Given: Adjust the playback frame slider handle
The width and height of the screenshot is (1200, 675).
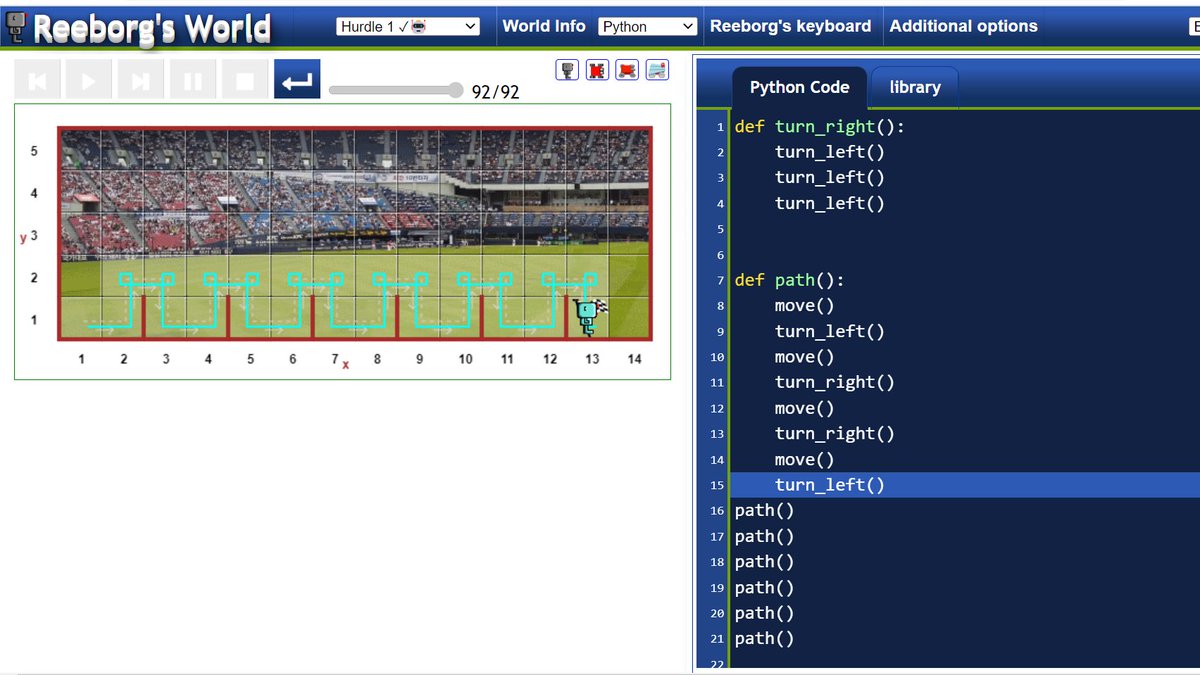Looking at the screenshot, I should pyautogui.click(x=456, y=90).
